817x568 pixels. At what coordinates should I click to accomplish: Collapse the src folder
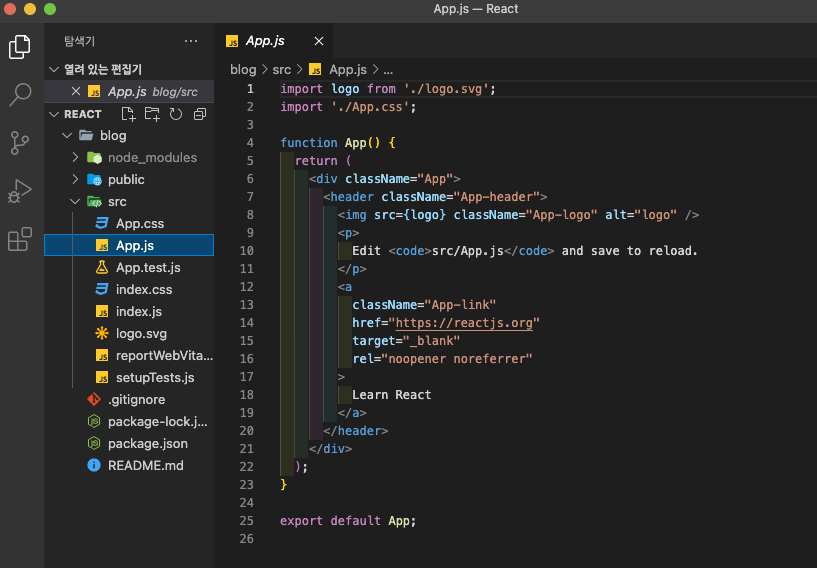click(x=76, y=202)
